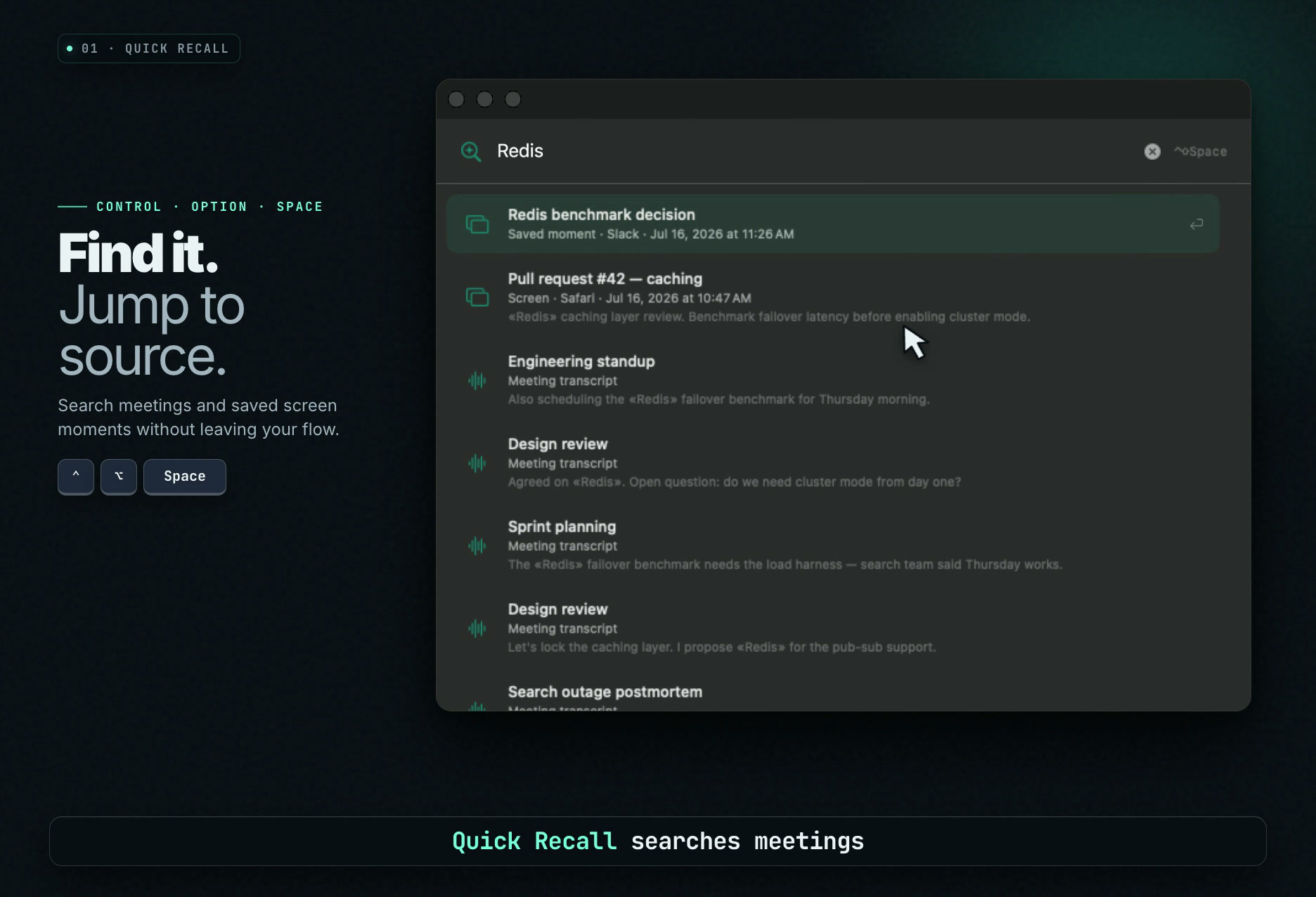
Task: Click the waveform icon beside the pub-sub Design review
Action: [x=477, y=628]
